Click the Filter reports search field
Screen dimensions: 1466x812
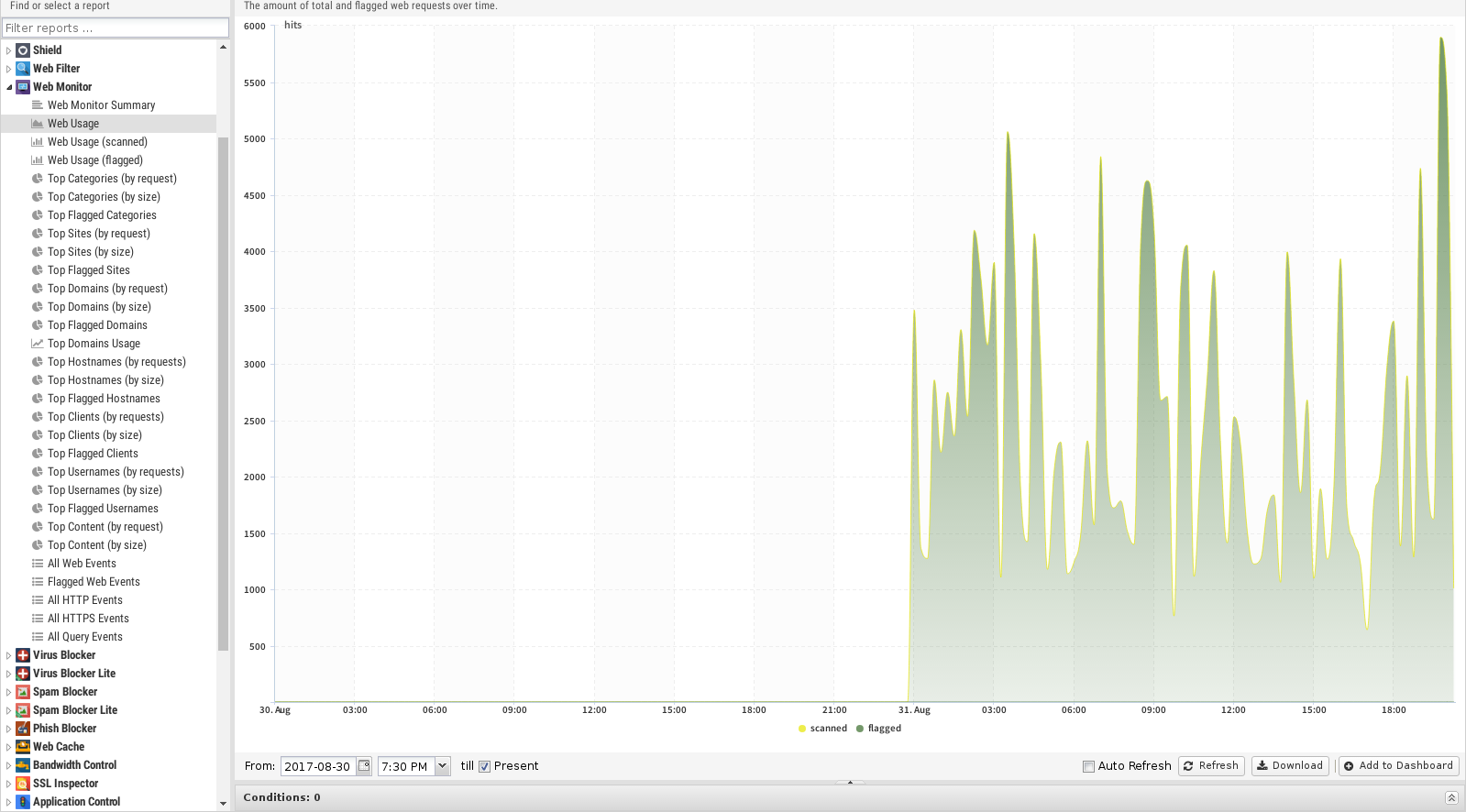(115, 28)
